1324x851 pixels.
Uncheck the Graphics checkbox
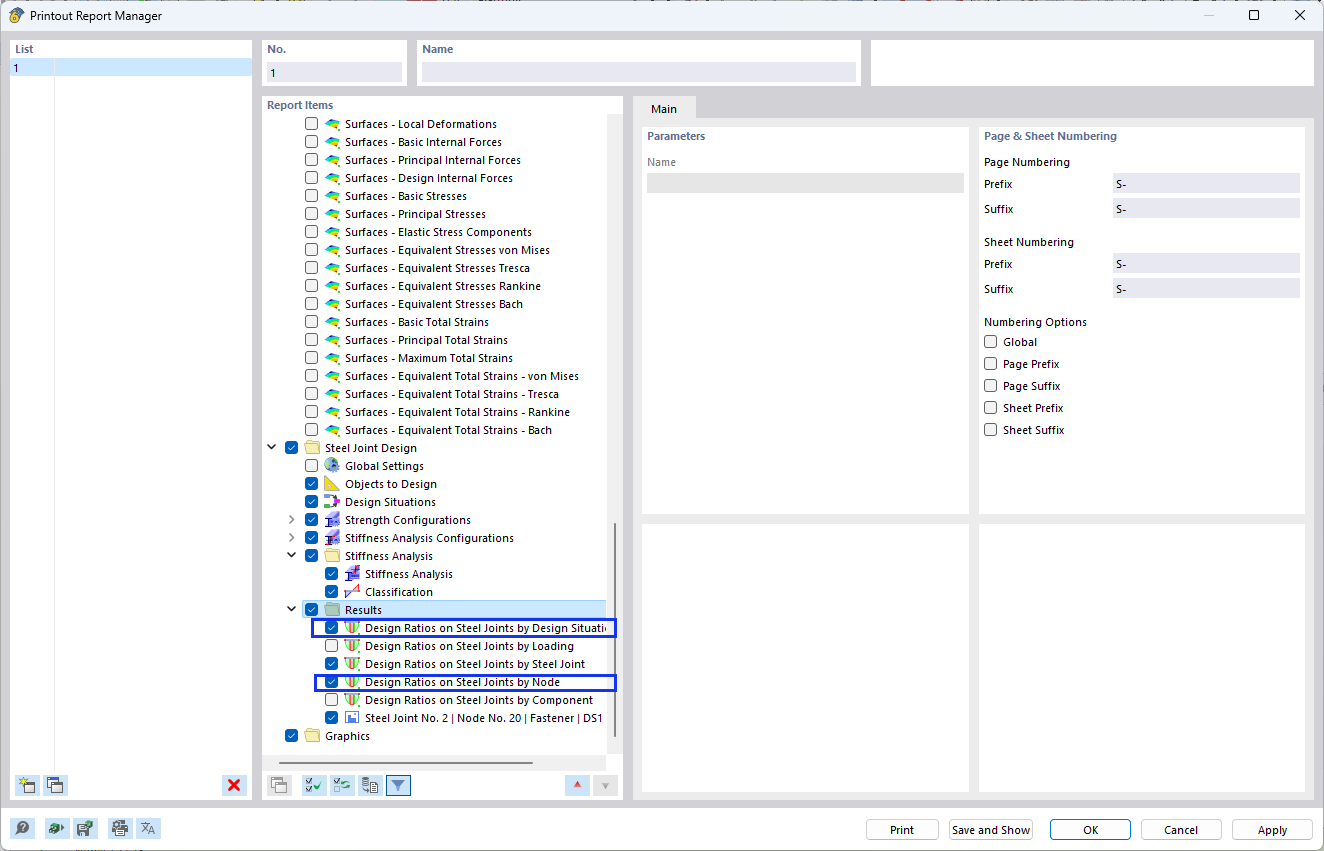pos(291,736)
